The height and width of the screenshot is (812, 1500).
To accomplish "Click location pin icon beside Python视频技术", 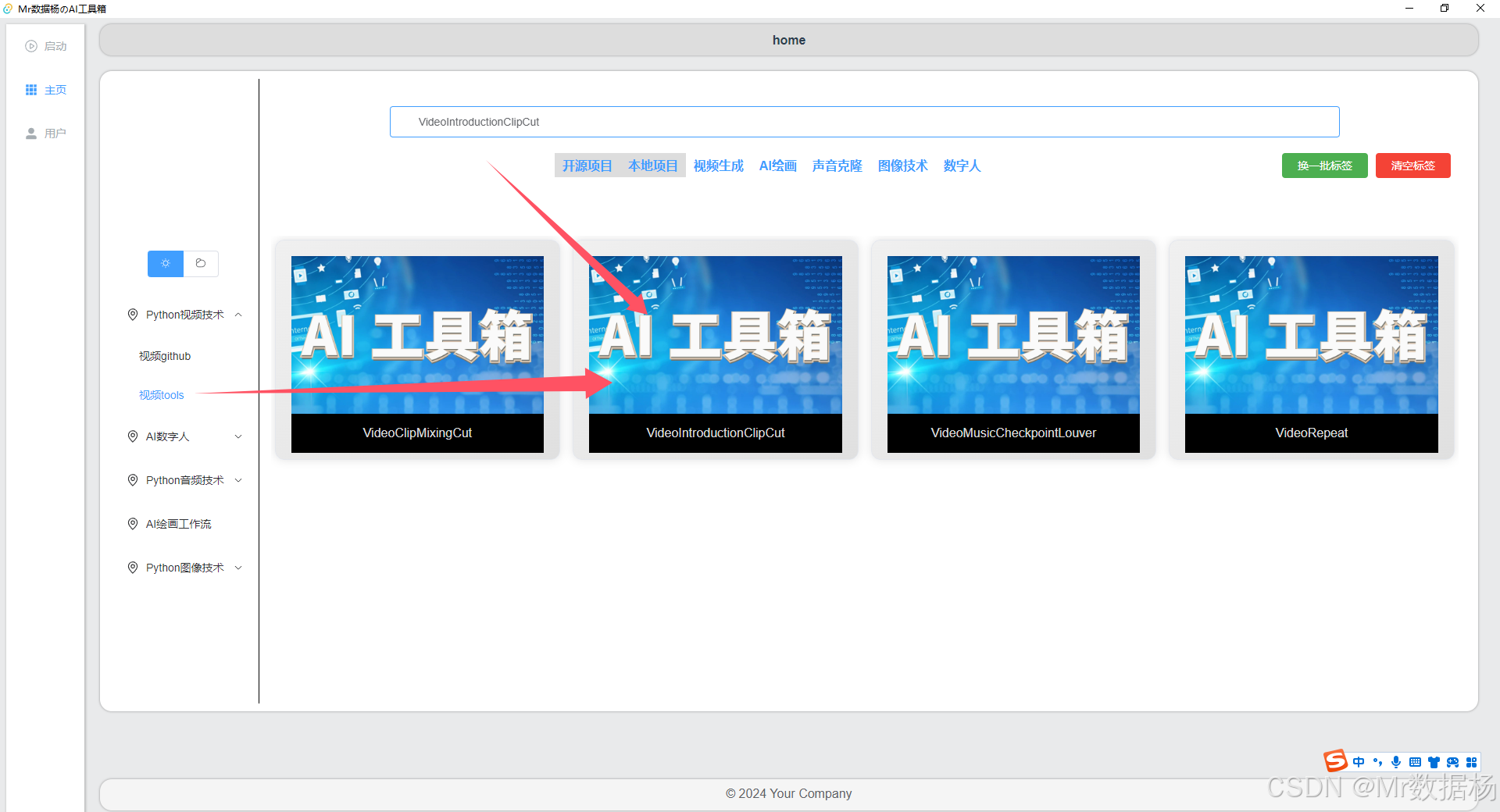I will (x=133, y=315).
